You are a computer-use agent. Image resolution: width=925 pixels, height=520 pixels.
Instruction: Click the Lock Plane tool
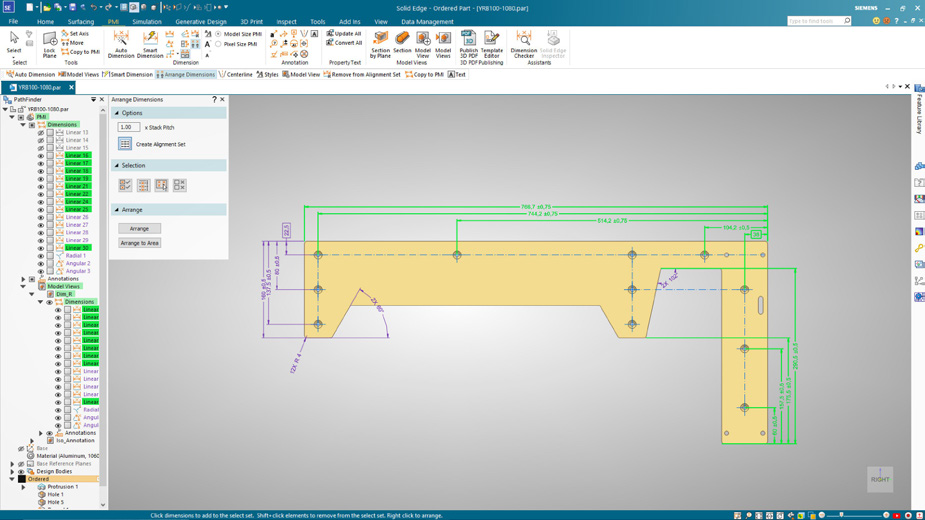click(x=50, y=44)
